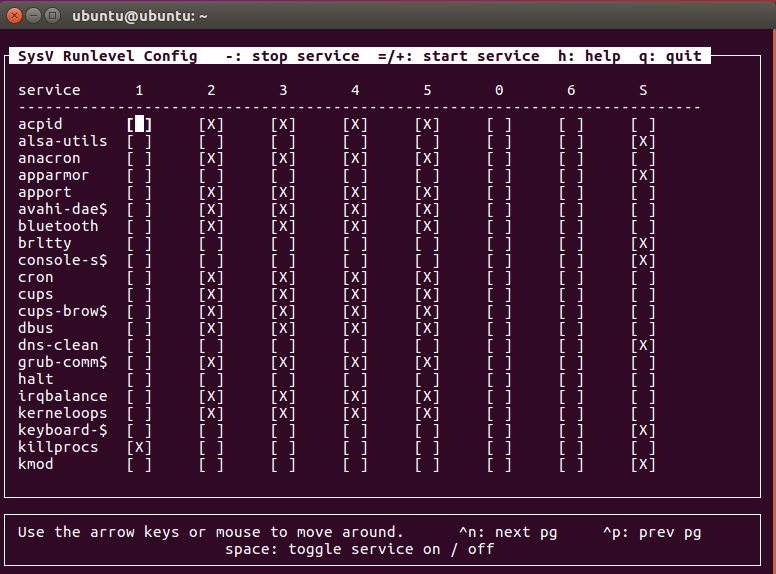
Task: Toggle dns-clean checkbox in S column
Action: coord(643,345)
